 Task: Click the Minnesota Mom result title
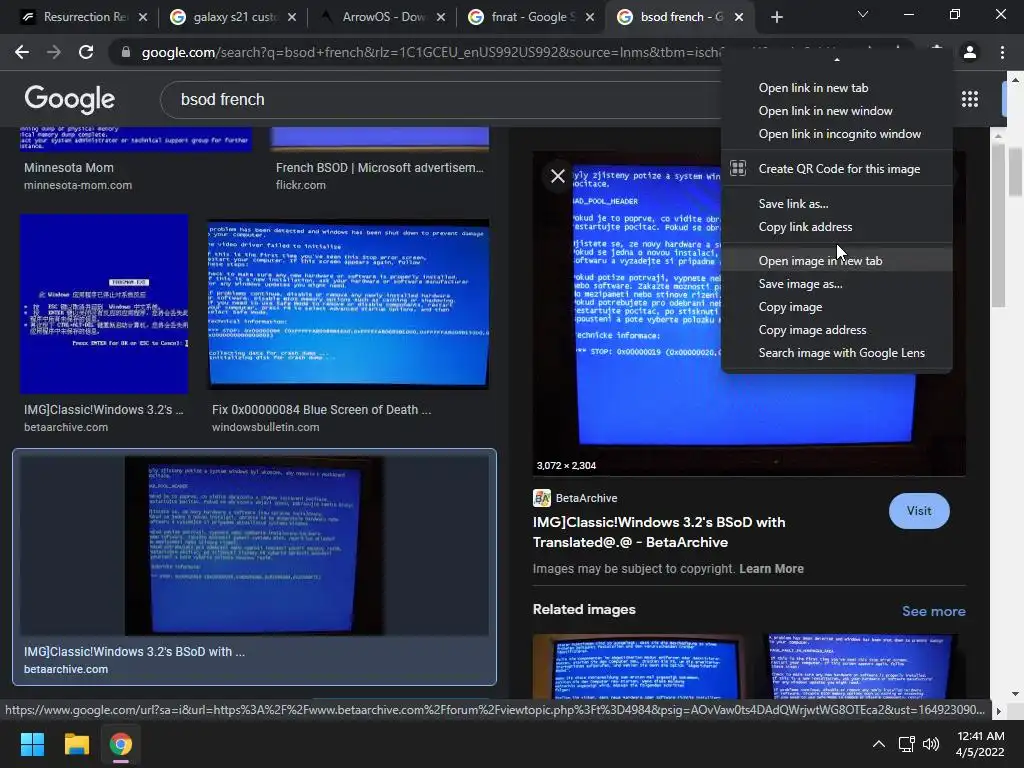(69, 168)
